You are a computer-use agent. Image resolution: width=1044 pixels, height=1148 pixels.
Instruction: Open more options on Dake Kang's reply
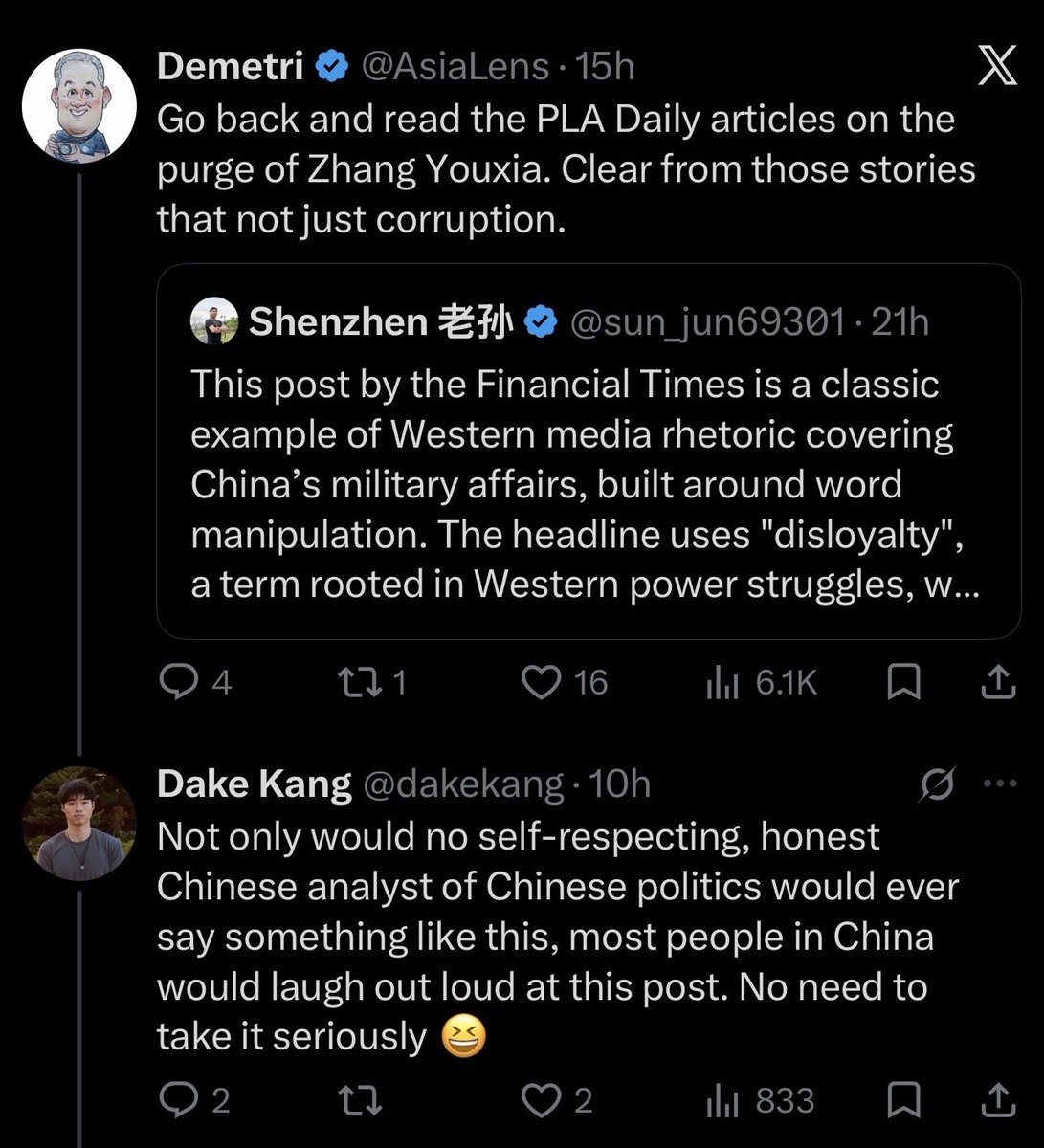point(1000,784)
